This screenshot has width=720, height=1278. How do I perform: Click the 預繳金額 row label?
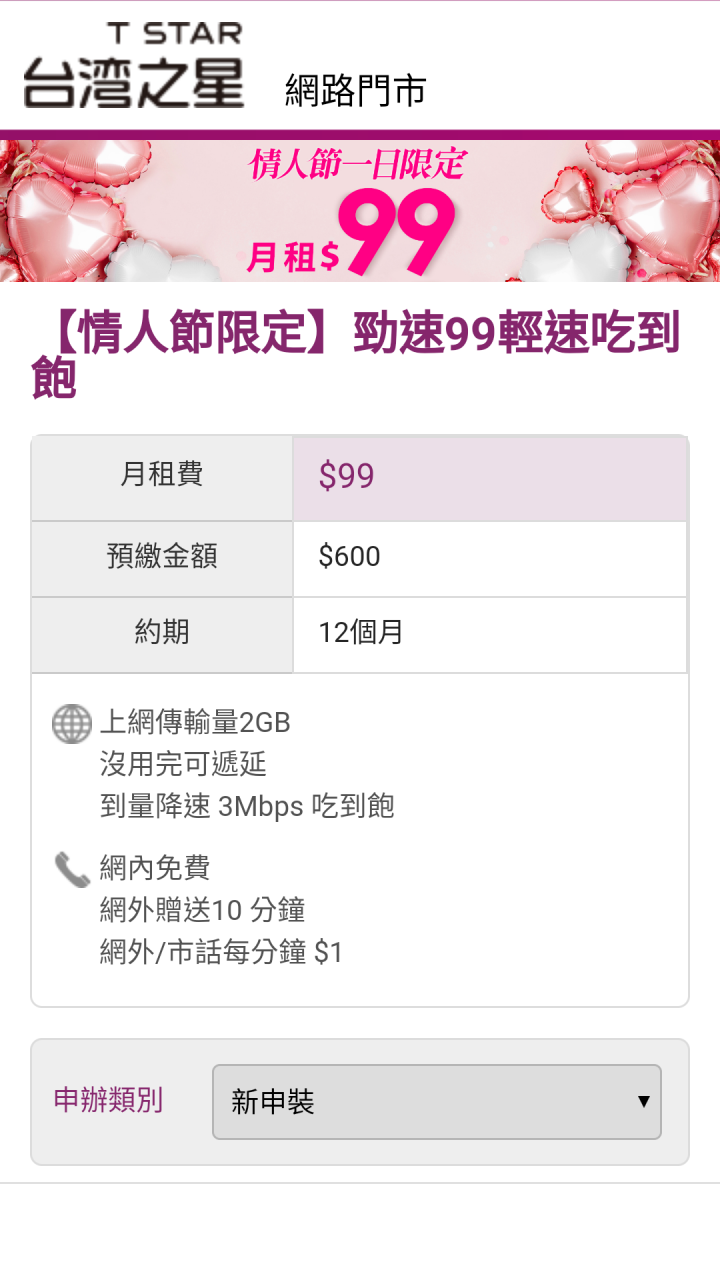pyautogui.click(x=162, y=556)
